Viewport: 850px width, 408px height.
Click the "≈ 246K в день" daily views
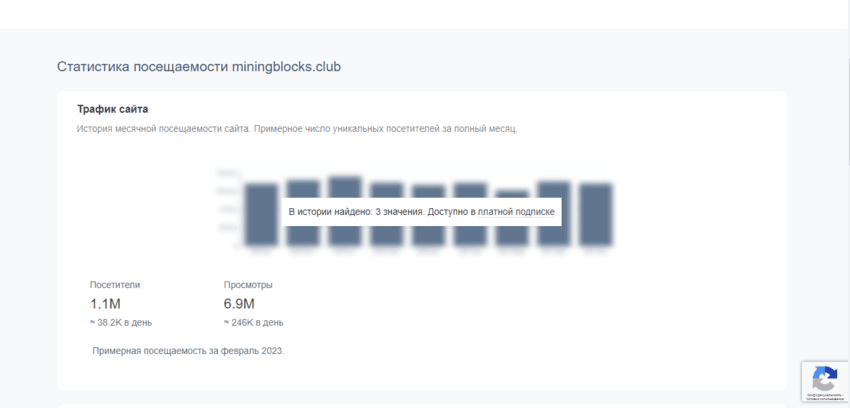click(254, 322)
